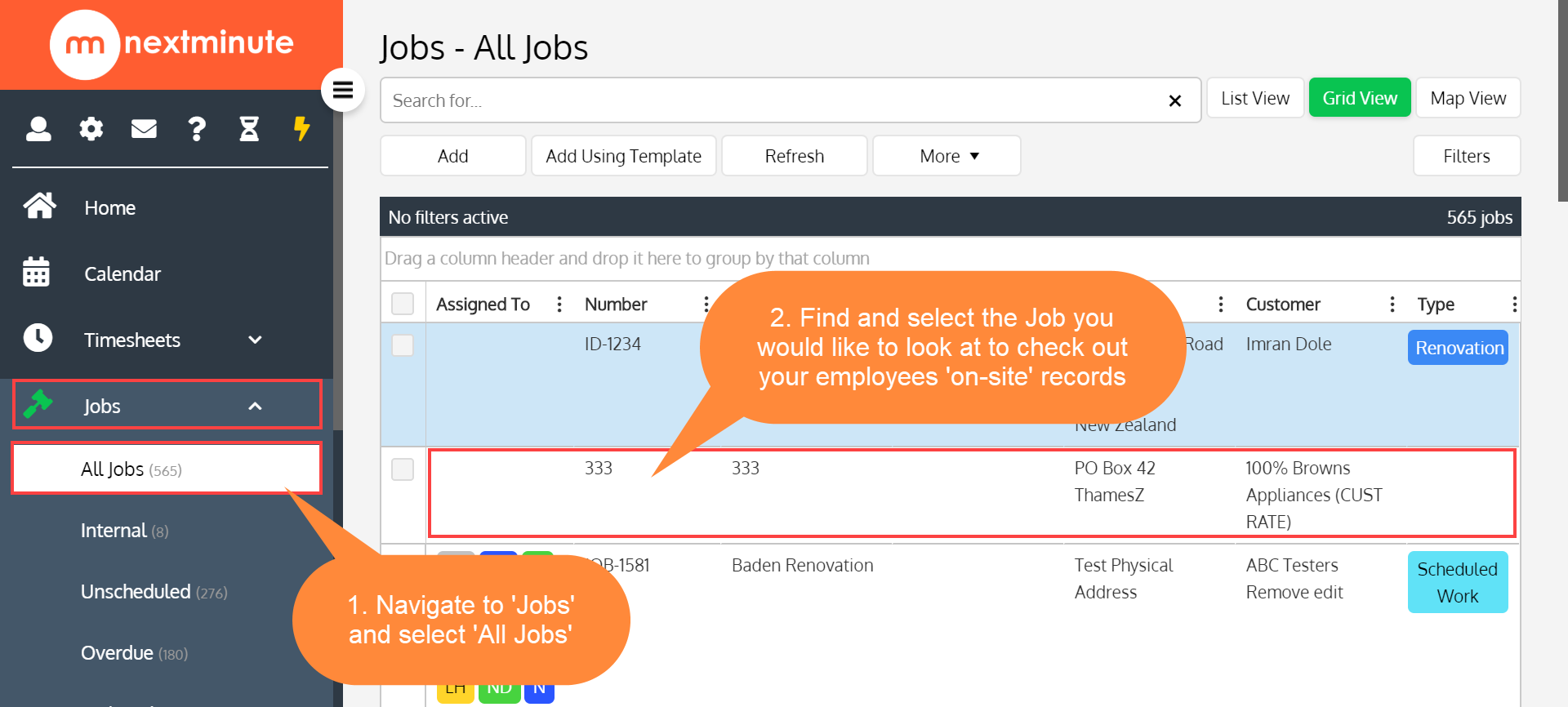This screenshot has width=1568, height=707.
Task: Click the Timesheets clock icon
Action: click(38, 338)
